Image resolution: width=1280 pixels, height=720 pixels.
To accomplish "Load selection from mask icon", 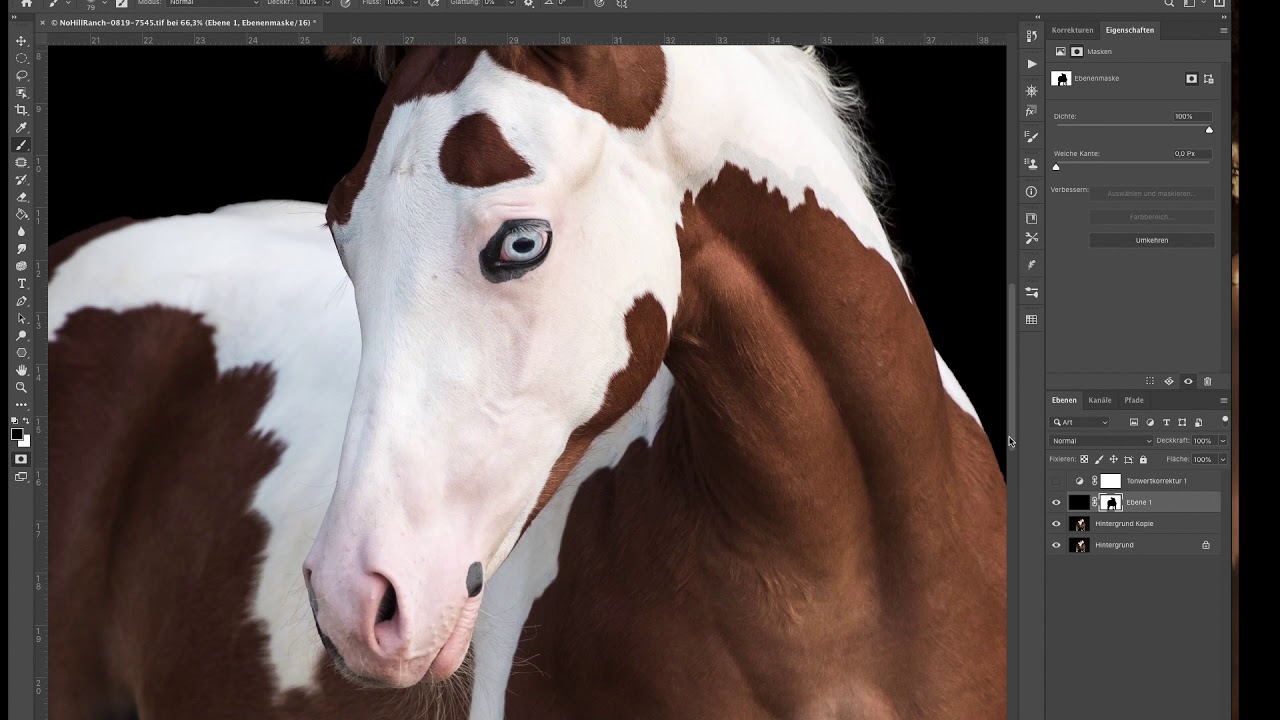I will (x=1149, y=381).
